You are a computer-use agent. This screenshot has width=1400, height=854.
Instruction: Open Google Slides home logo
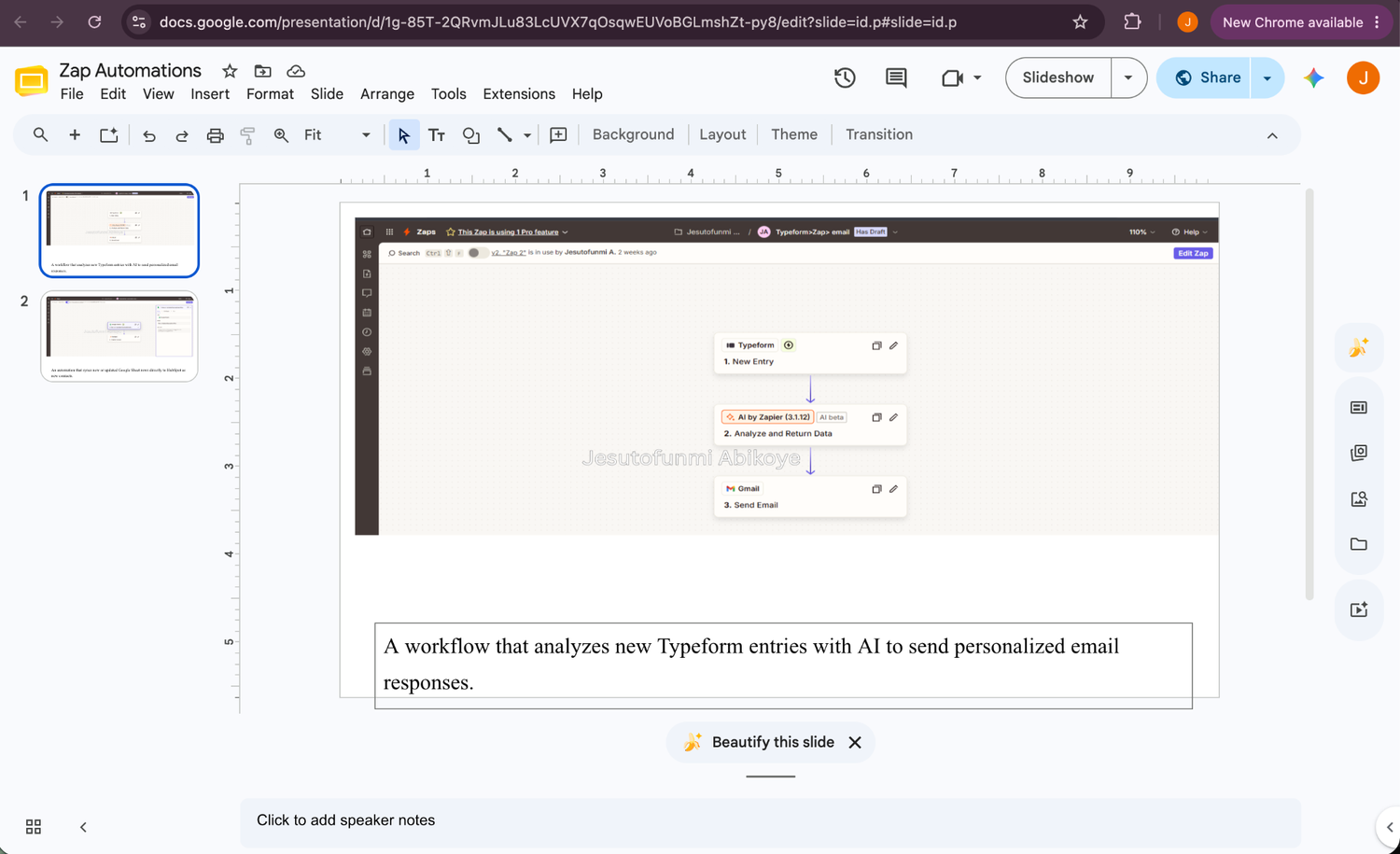(31, 81)
